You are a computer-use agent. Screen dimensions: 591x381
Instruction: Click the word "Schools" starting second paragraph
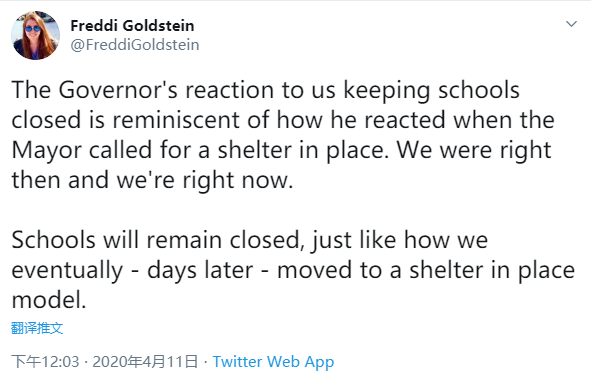click(53, 240)
